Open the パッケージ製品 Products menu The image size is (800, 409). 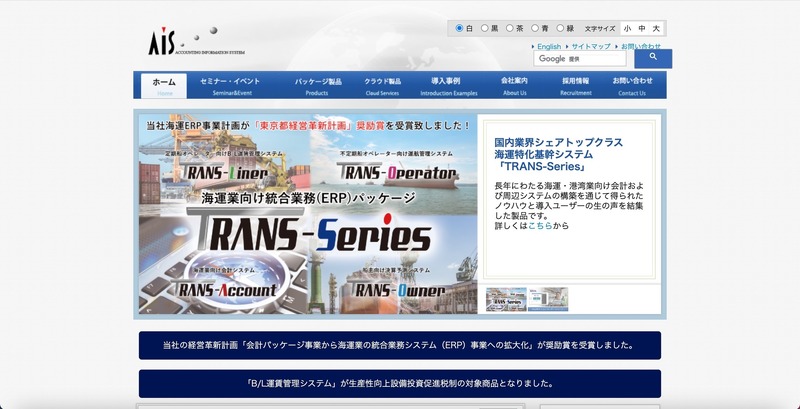(317, 85)
